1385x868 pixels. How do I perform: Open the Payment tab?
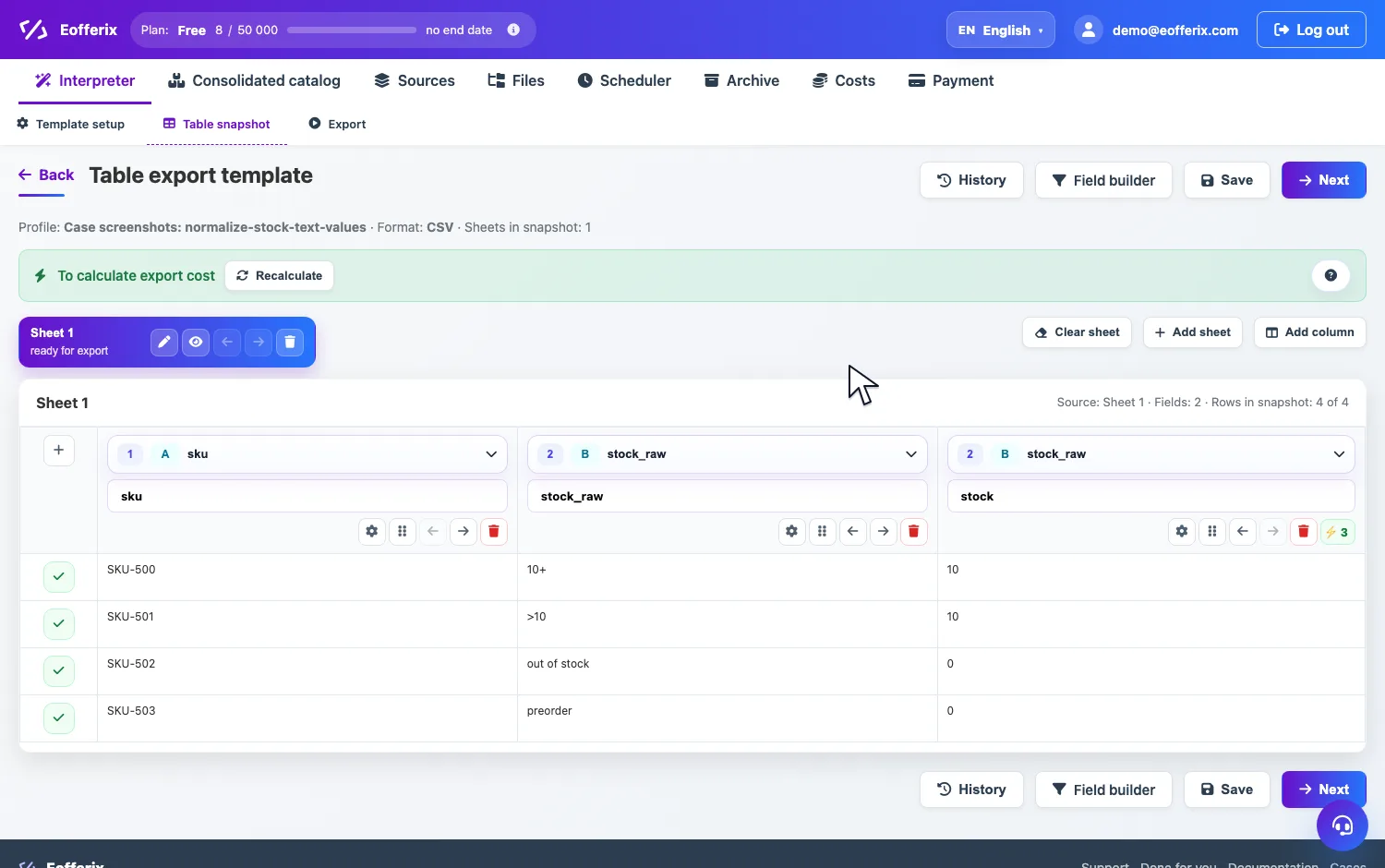pos(951,80)
